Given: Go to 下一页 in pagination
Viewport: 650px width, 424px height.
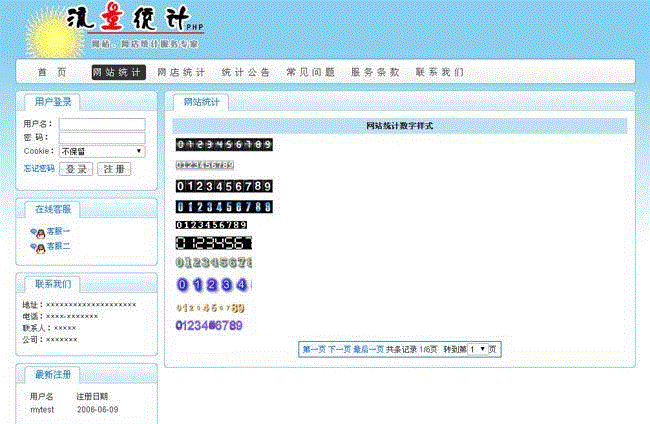Looking at the screenshot, I should [x=339, y=349].
